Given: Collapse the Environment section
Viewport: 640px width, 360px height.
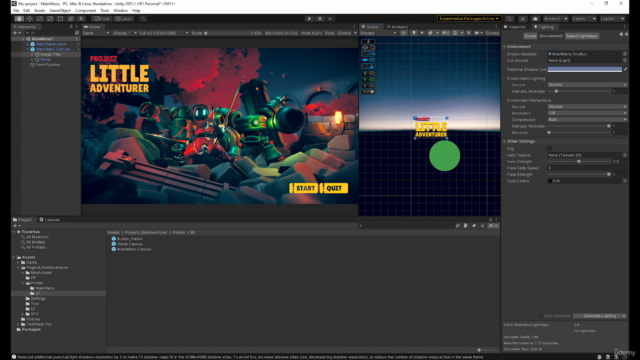Looking at the screenshot, I should pyautogui.click(x=504, y=47).
